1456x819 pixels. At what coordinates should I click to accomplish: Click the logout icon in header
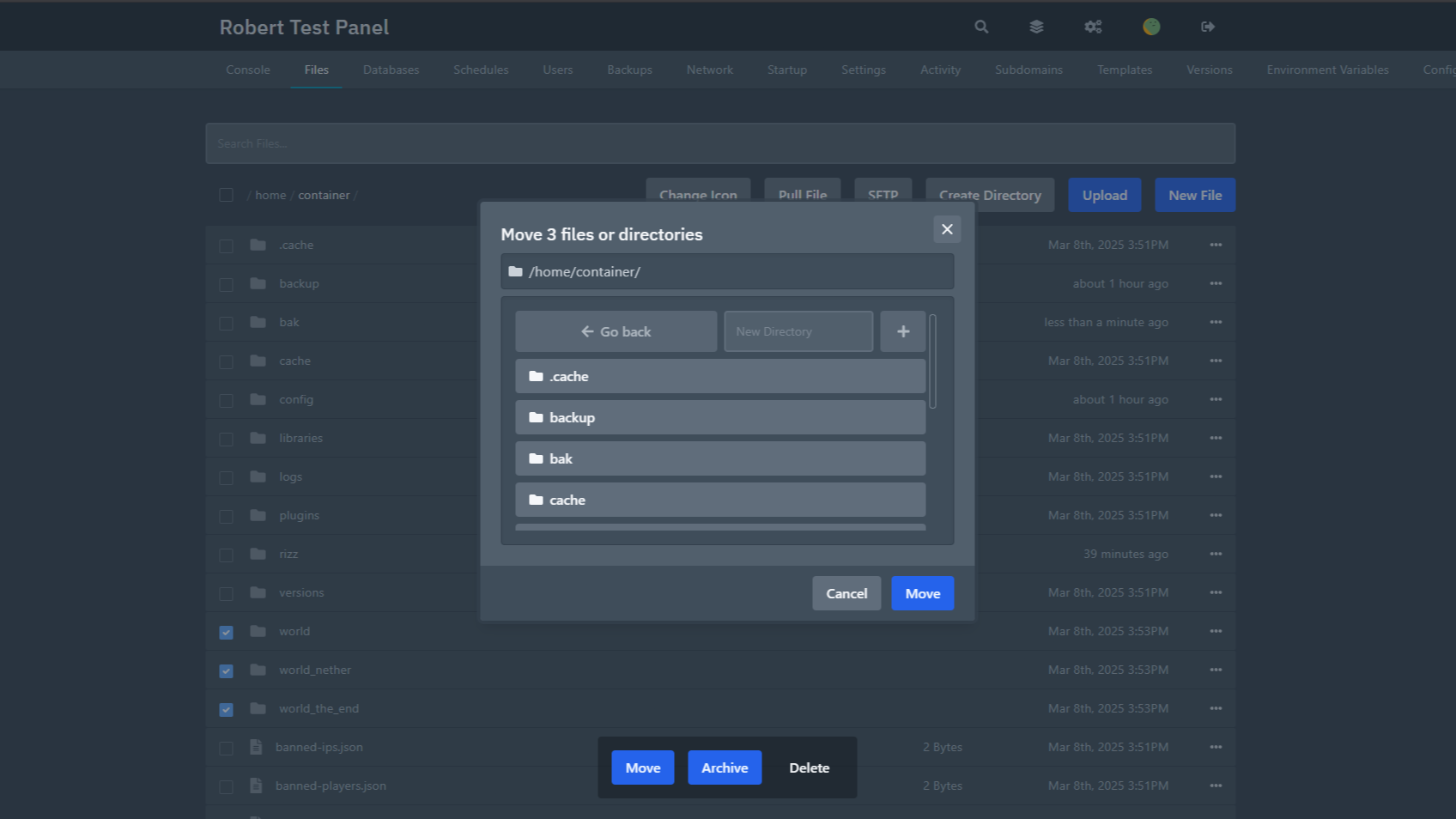pos(1207,27)
